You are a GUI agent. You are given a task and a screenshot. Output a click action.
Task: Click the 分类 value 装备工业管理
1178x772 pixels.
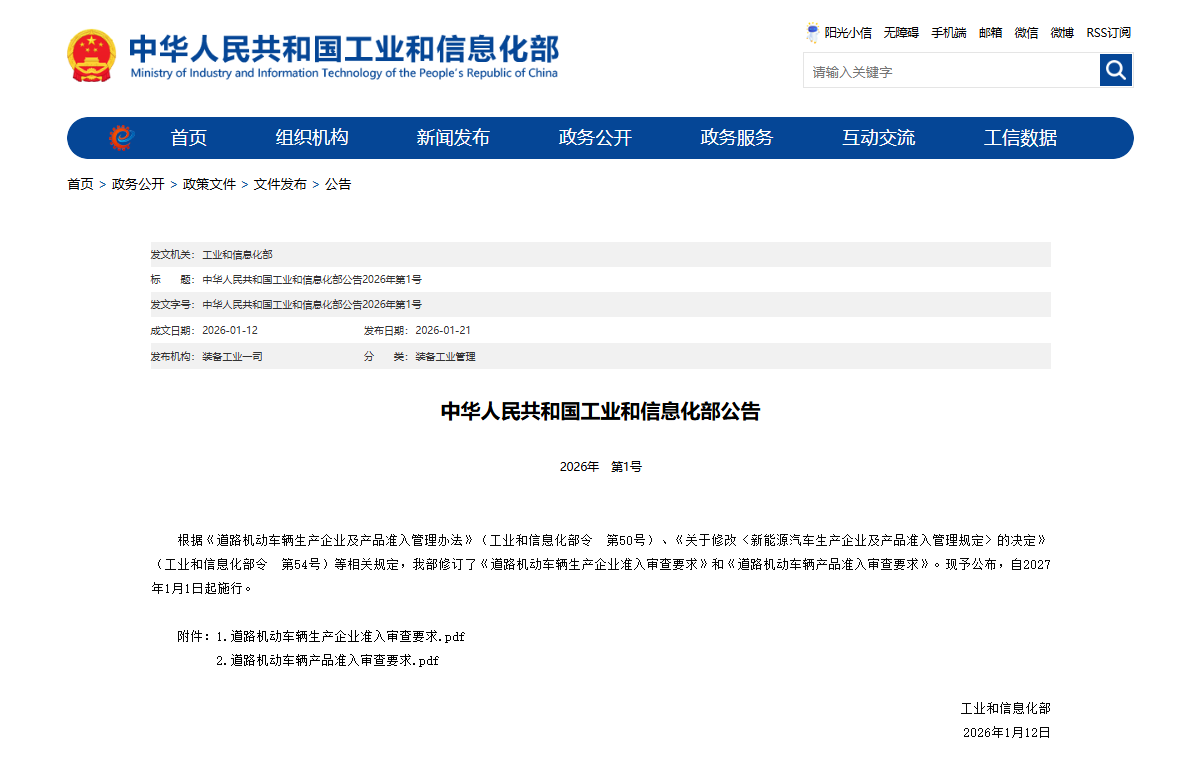[446, 357]
